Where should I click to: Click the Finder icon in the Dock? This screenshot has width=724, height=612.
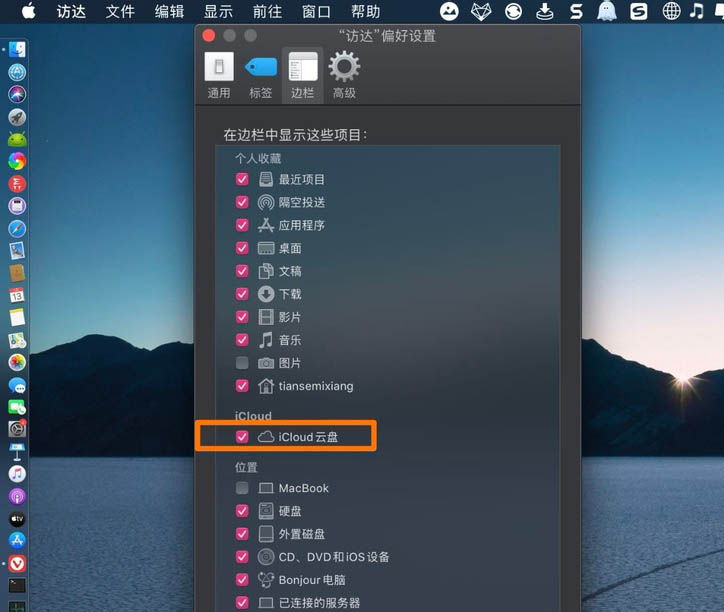(17, 50)
